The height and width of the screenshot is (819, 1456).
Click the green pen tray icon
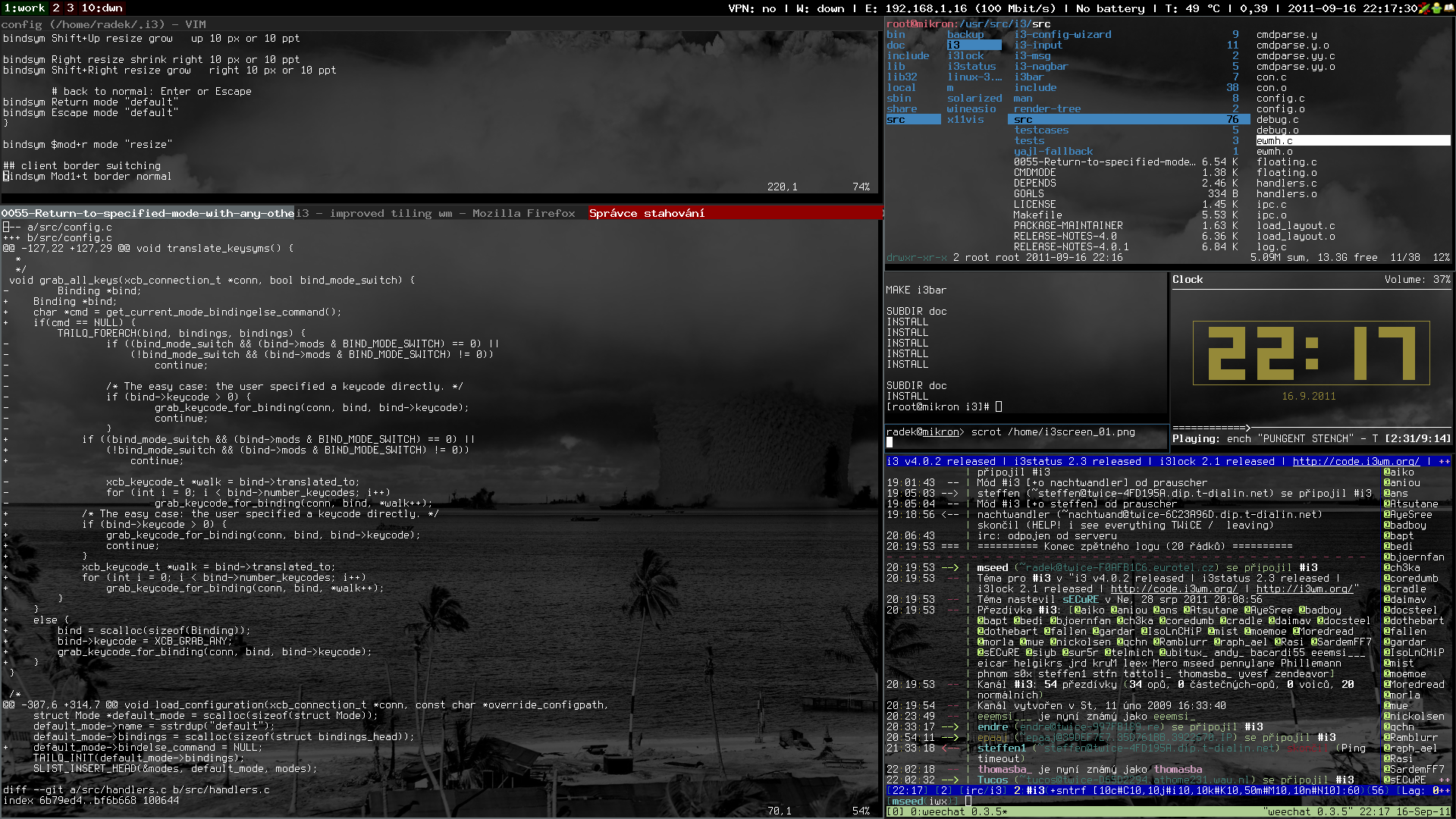click(1423, 8)
